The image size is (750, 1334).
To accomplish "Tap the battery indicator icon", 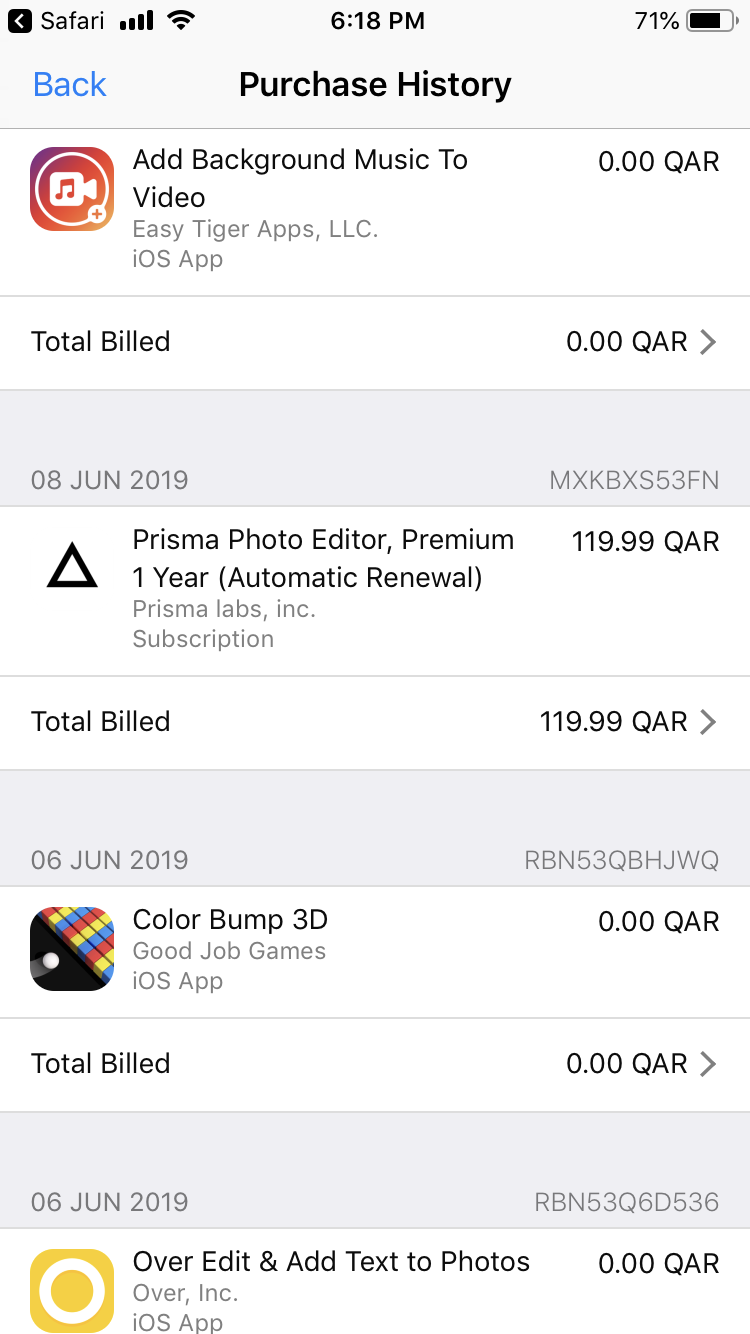I will click(x=711, y=21).
